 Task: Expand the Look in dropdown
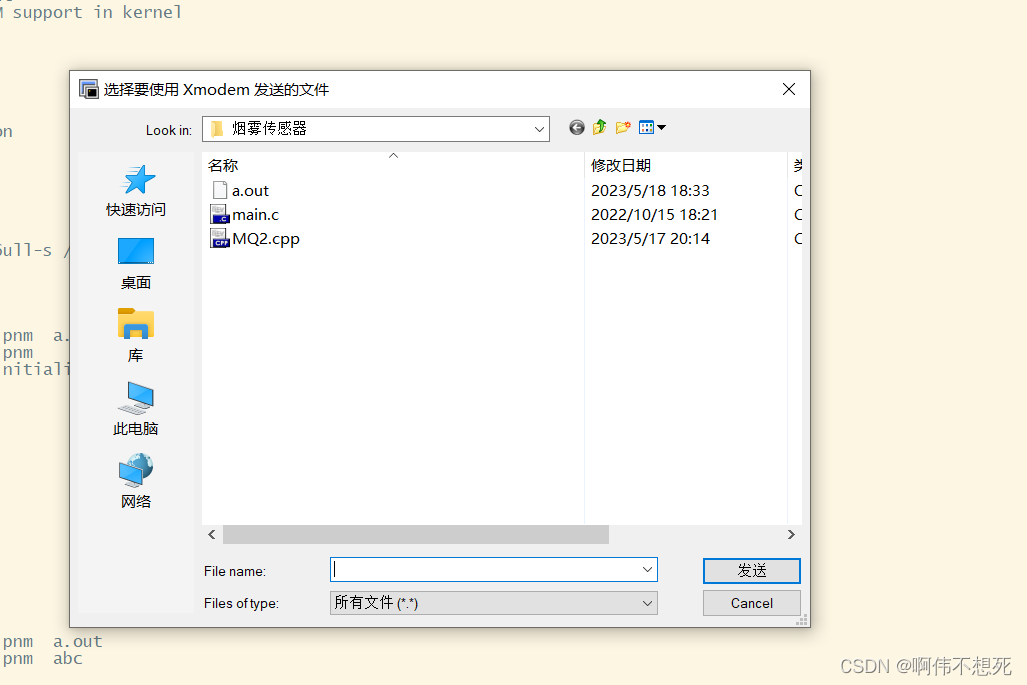(539, 128)
